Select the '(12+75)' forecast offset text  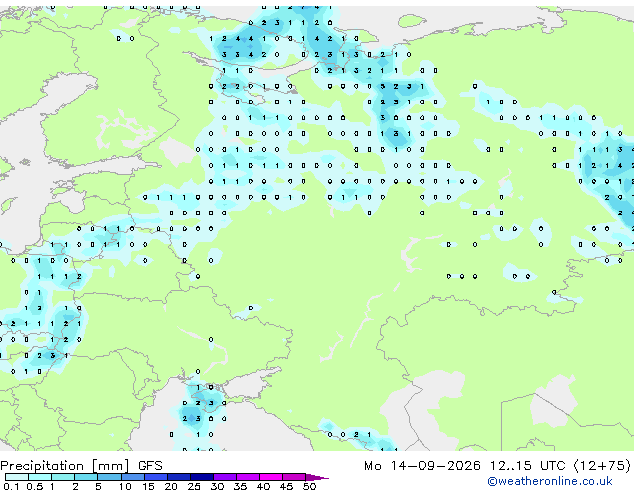point(602,466)
